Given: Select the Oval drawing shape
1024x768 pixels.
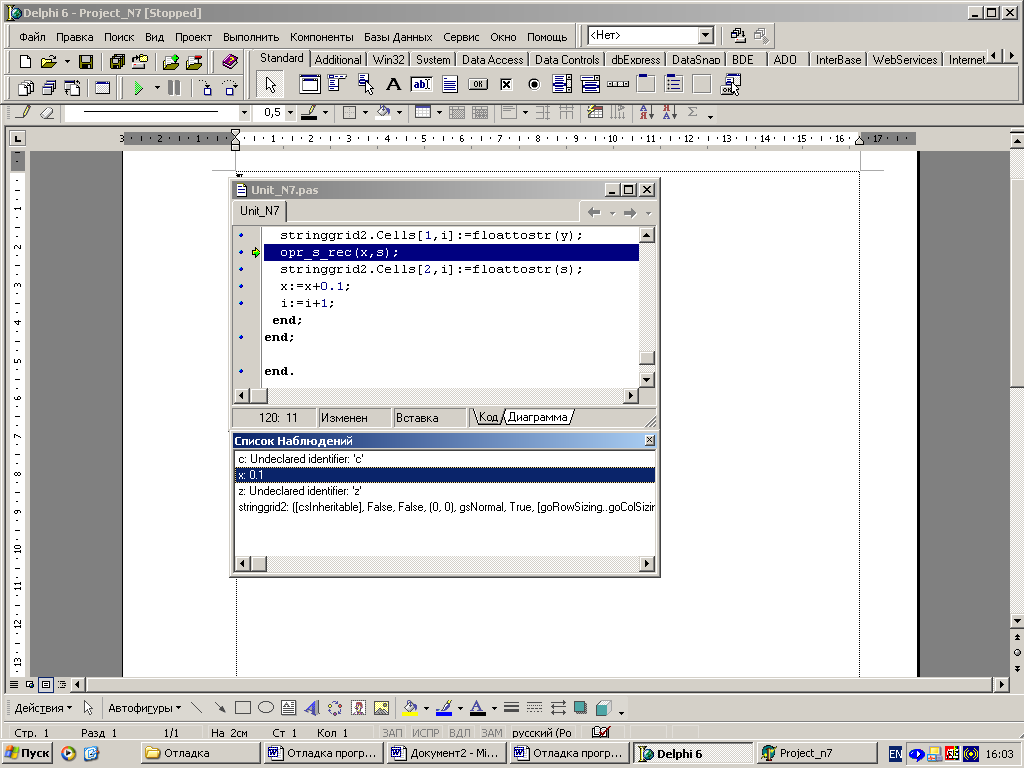Looking at the screenshot, I should 266,708.
